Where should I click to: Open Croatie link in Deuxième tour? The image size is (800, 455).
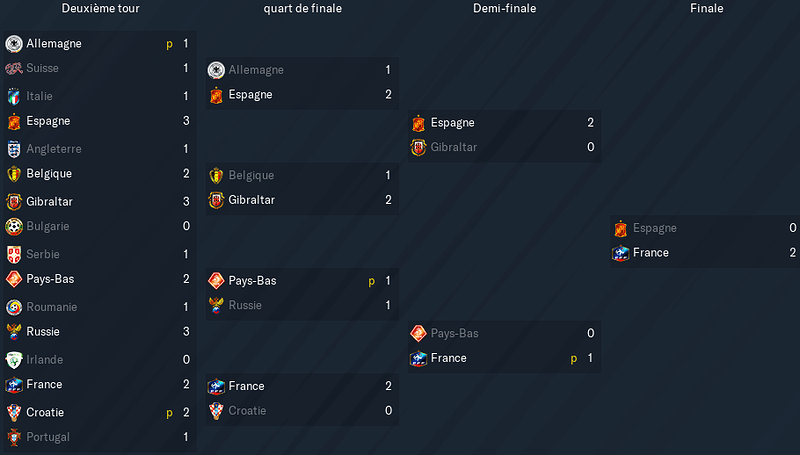[x=45, y=413]
